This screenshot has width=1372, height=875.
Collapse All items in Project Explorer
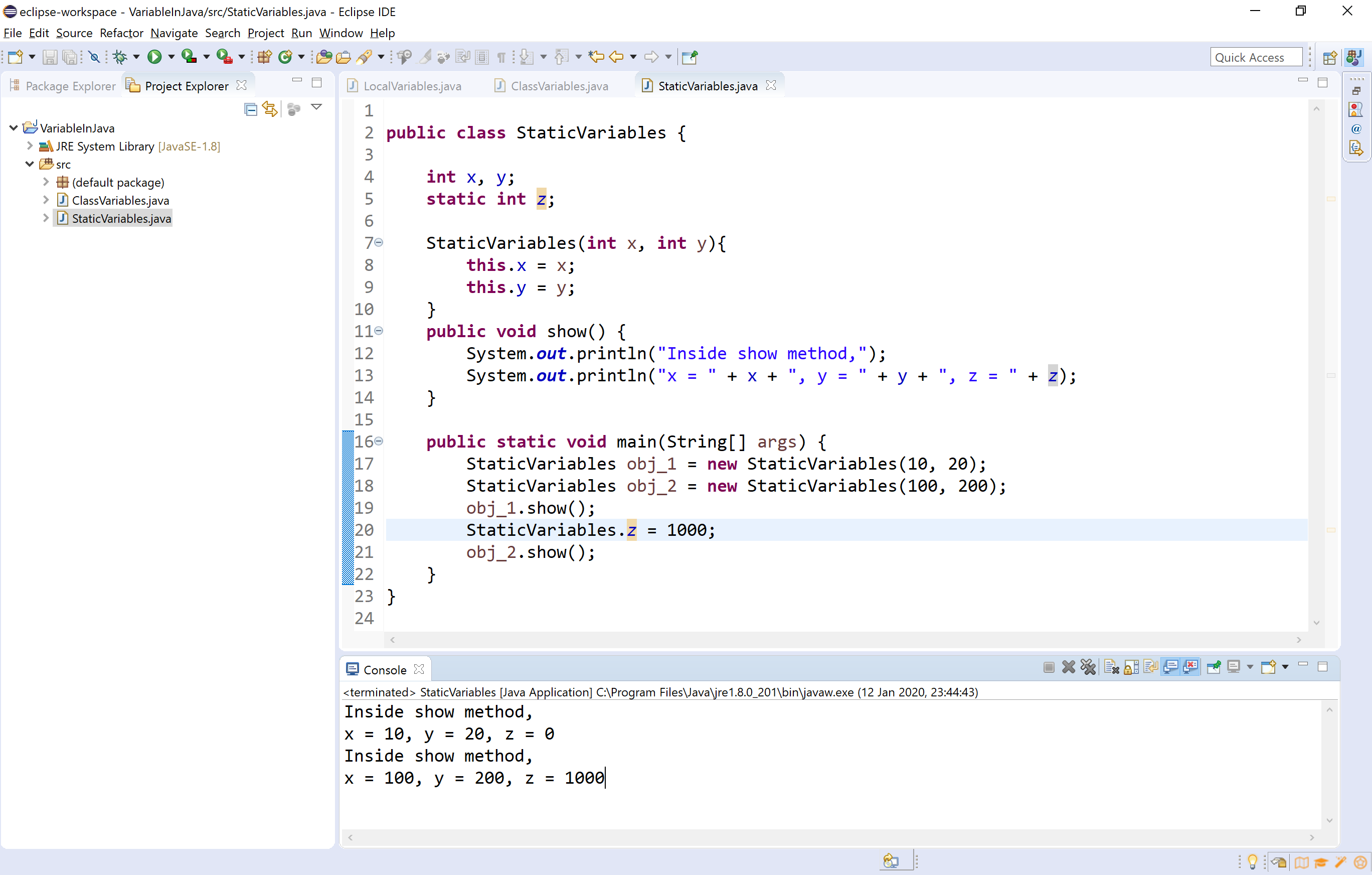click(251, 109)
